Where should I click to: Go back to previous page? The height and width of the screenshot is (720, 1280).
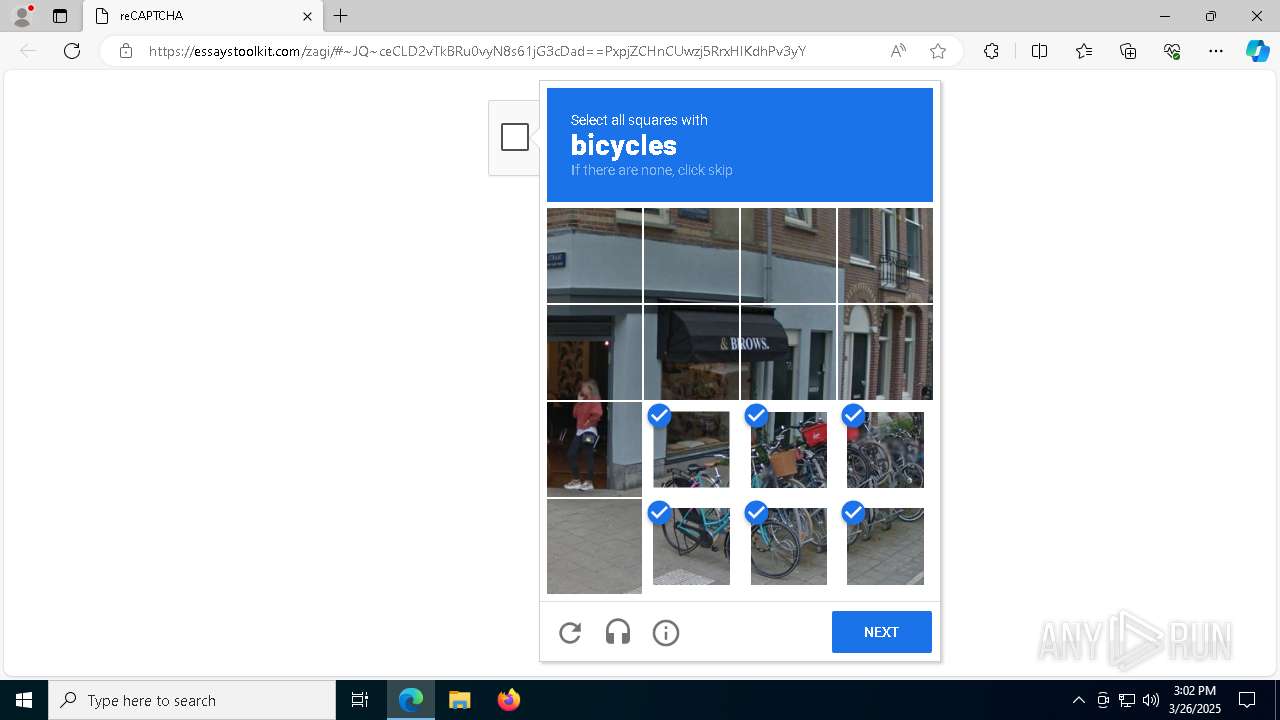(x=28, y=51)
